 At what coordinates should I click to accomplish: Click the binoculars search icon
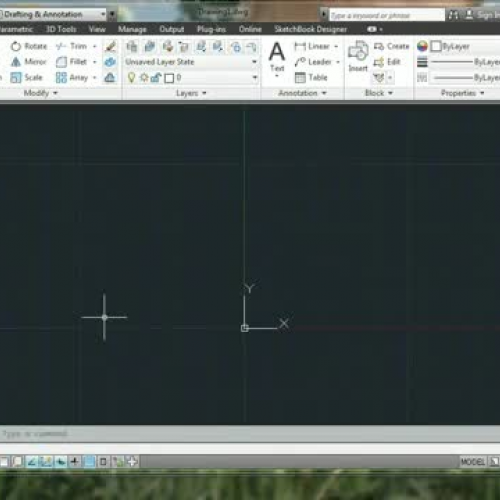(453, 15)
